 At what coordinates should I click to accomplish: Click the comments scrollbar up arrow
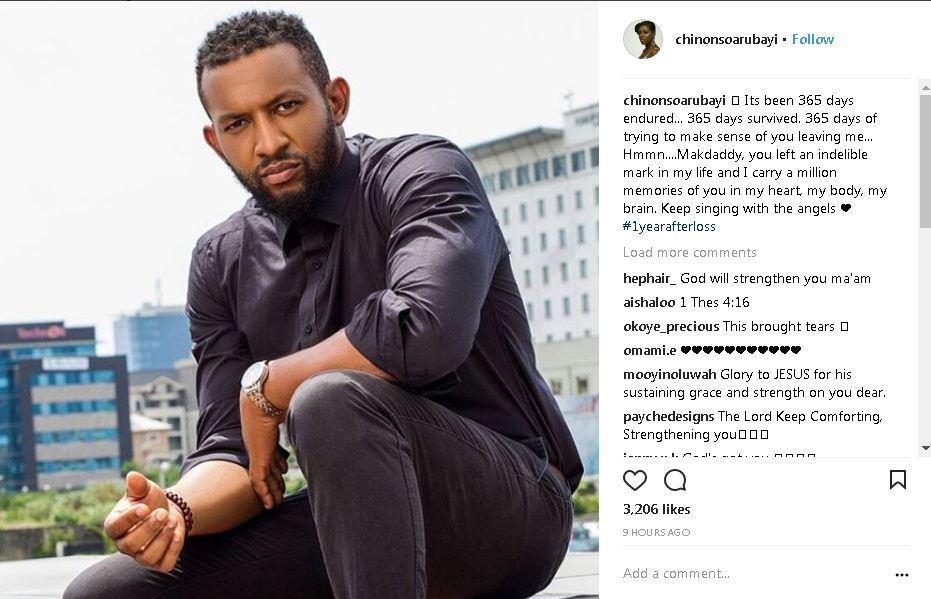point(925,88)
